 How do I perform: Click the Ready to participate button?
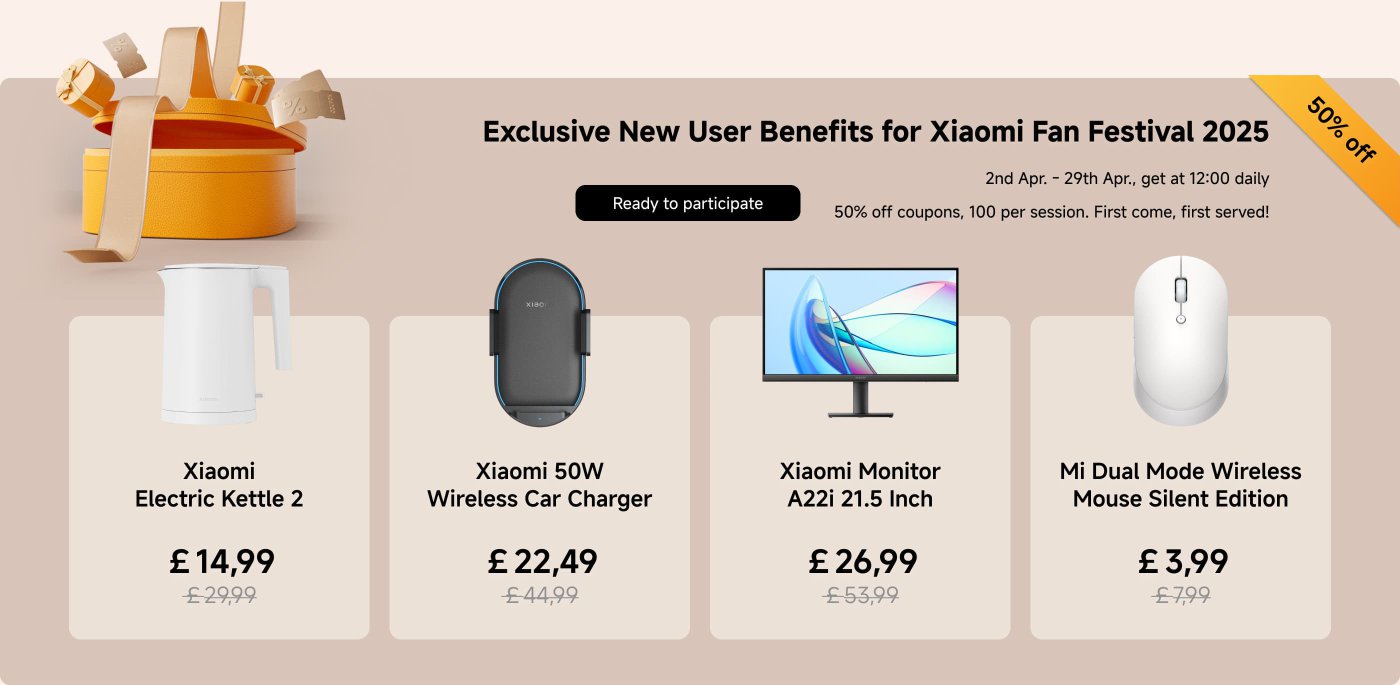click(688, 203)
